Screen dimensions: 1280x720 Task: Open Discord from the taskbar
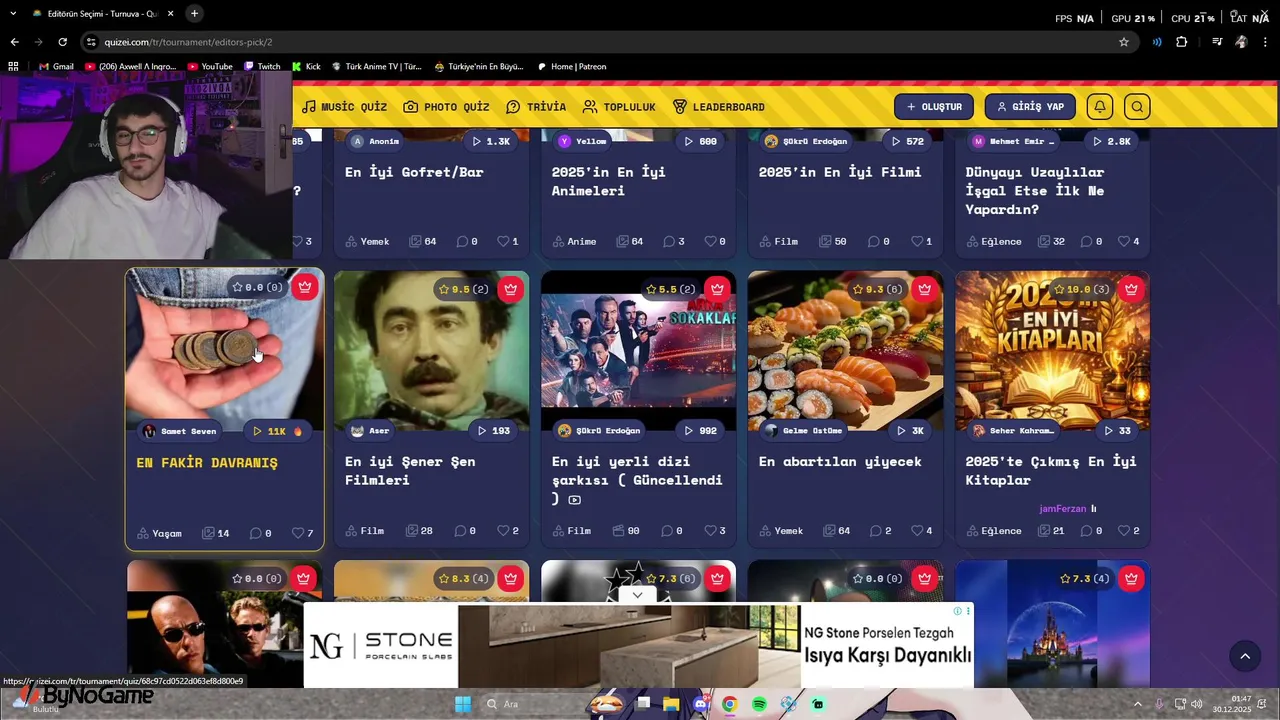(700, 704)
